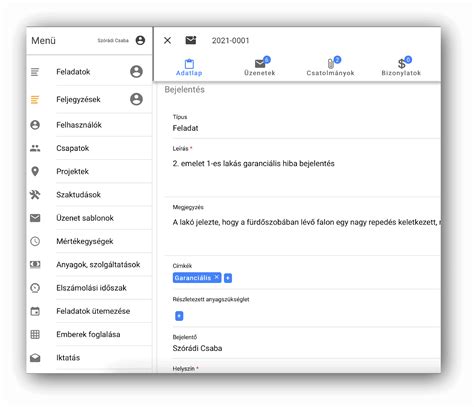Image resolution: width=474 pixels, height=407 pixels.
Task: Click the account icon in Menü header
Action: pos(140,40)
